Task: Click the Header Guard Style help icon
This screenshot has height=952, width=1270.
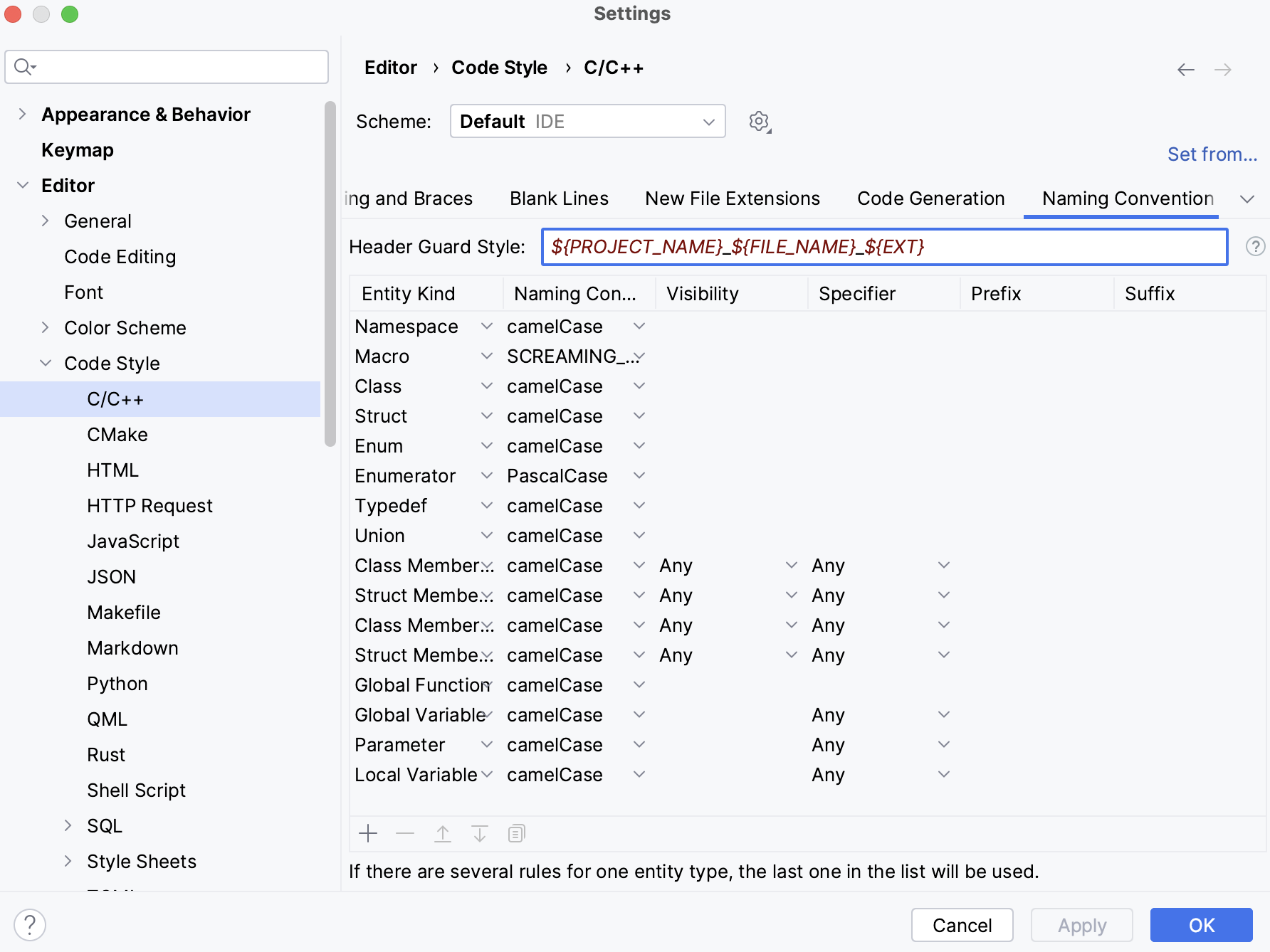Action: coord(1255,246)
